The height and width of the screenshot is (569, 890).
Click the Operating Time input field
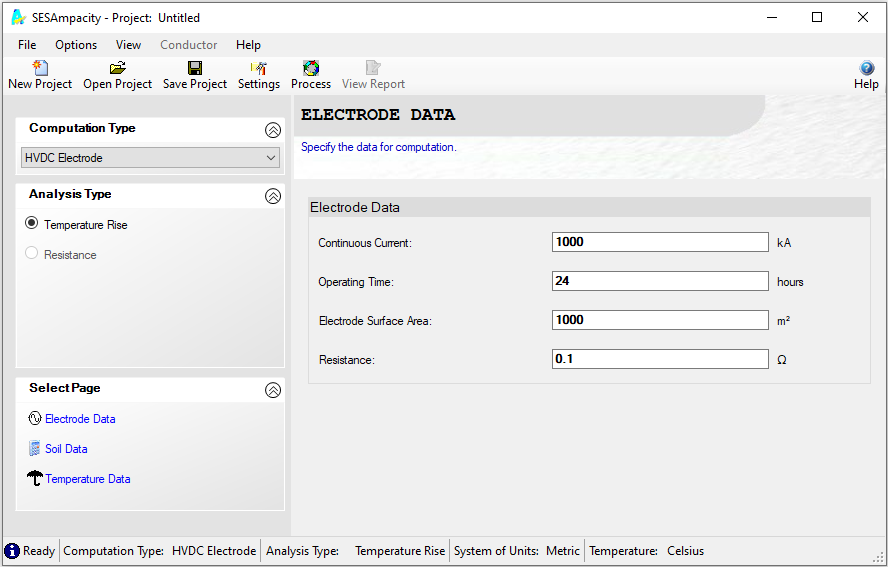(660, 281)
